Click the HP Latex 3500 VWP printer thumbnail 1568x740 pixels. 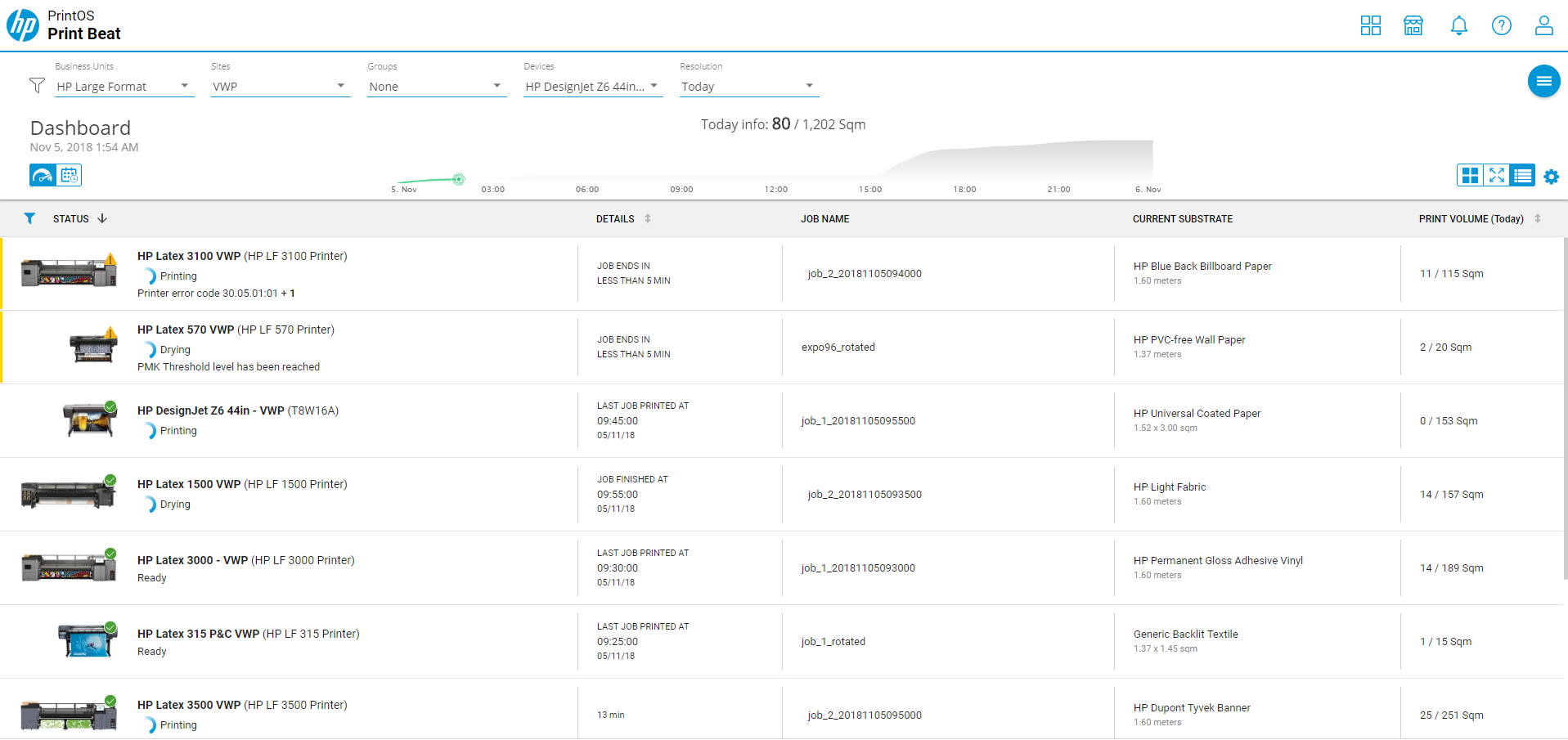click(x=69, y=715)
